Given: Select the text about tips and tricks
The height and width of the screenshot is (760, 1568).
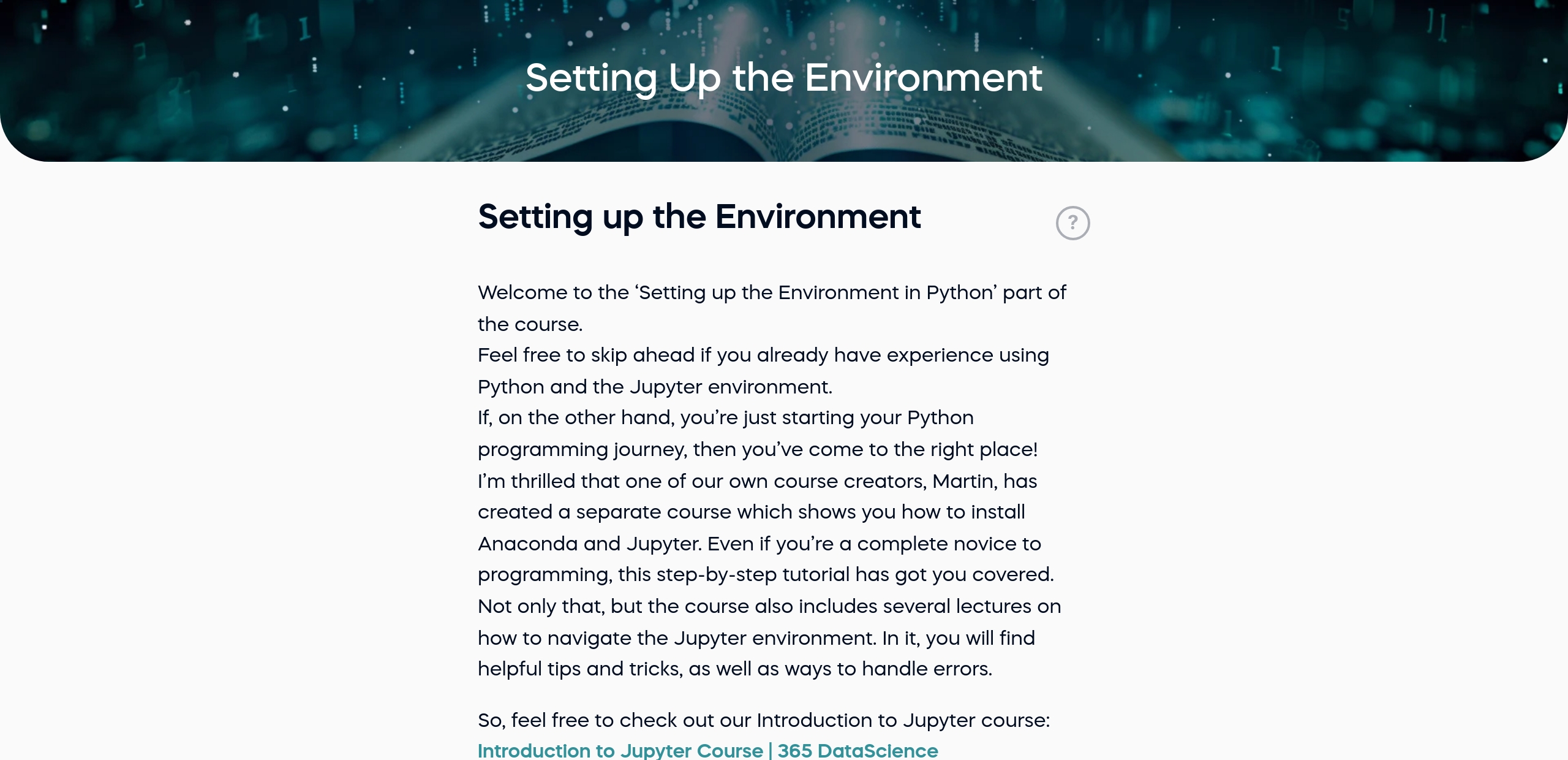Looking at the screenshot, I should [x=735, y=669].
